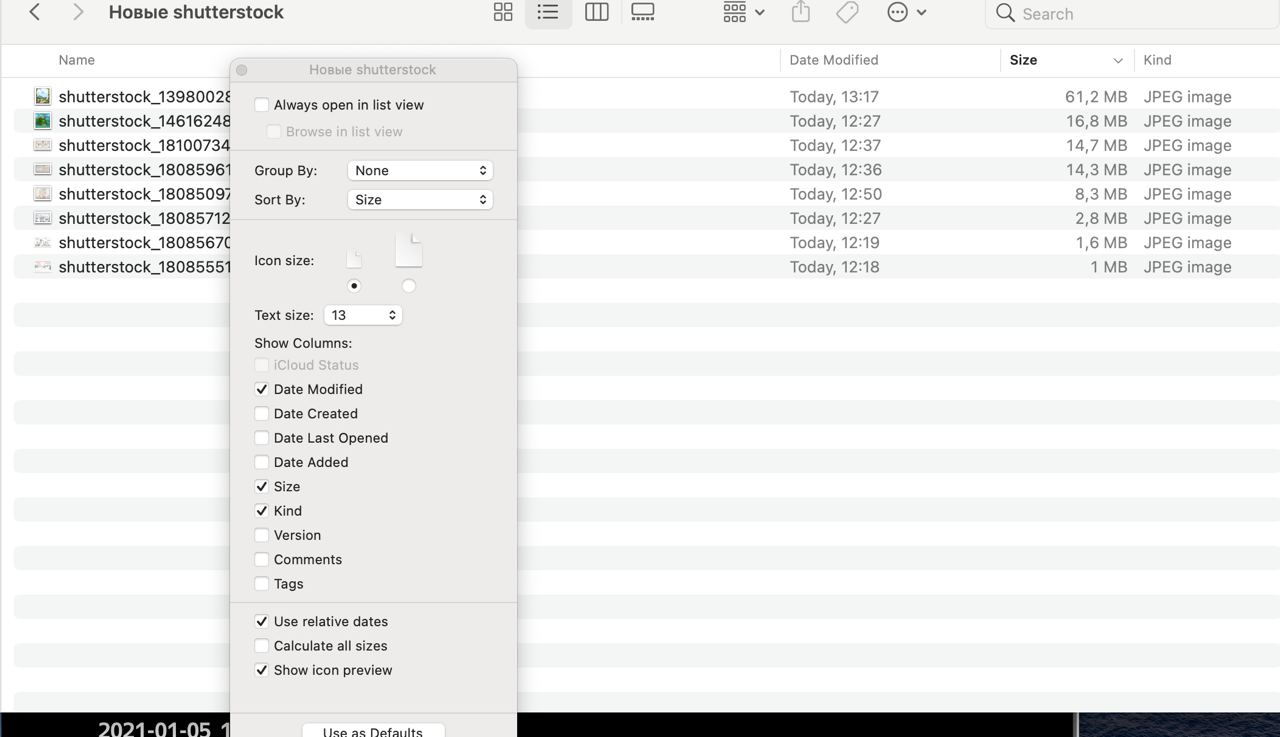
Task: Switch to icon grid view
Action: coord(503,12)
